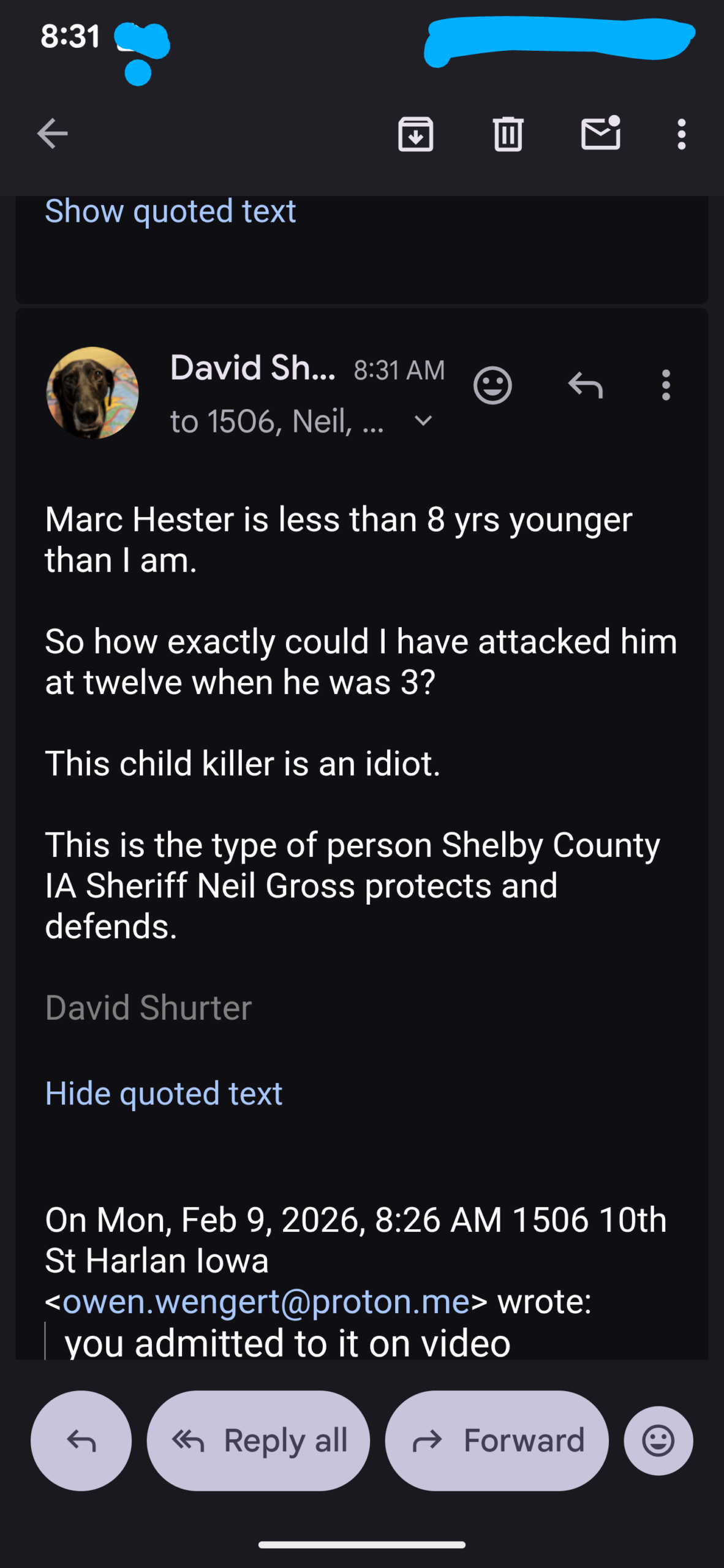Viewport: 724px width, 1568px height.
Task: Delete the email with trash icon
Action: click(508, 134)
